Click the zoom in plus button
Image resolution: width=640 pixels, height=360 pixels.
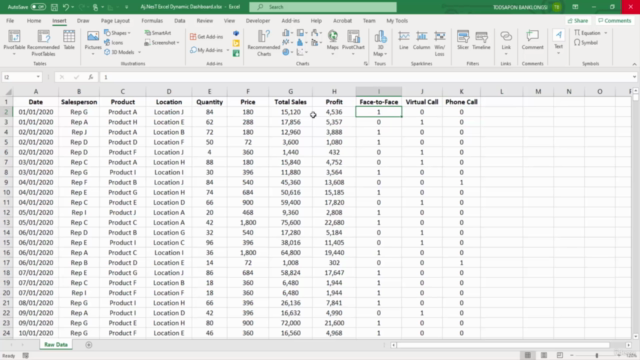[x=619, y=356]
